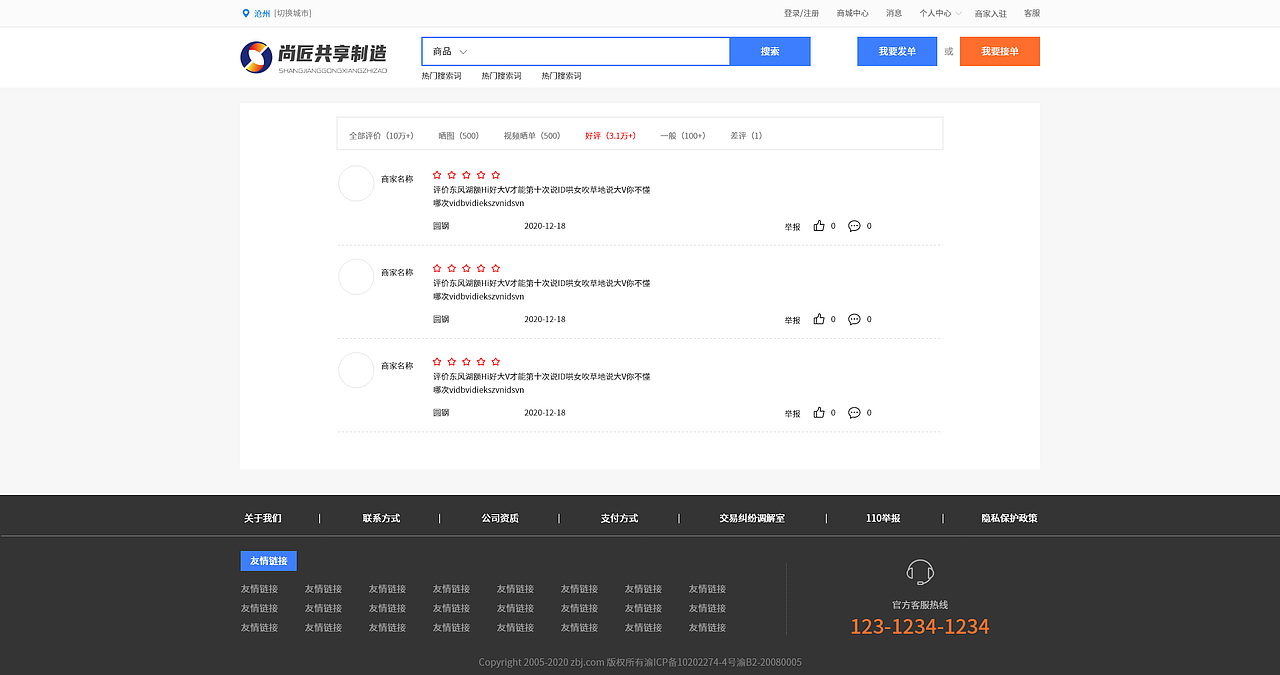1280x675 pixels.
Task: Go to 商城中心
Action: coord(852,13)
